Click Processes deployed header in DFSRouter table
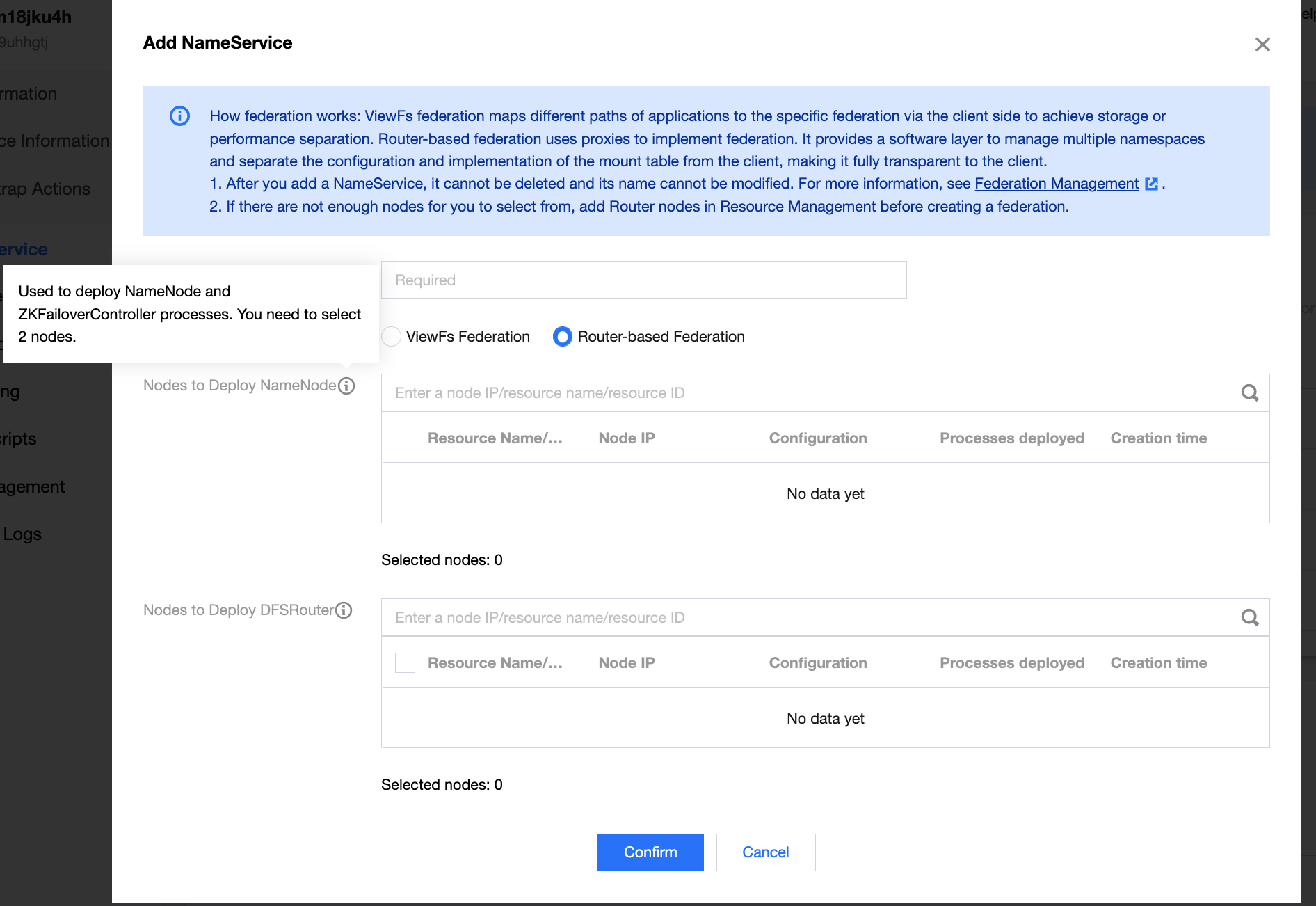This screenshot has width=1316, height=906. 1011,663
